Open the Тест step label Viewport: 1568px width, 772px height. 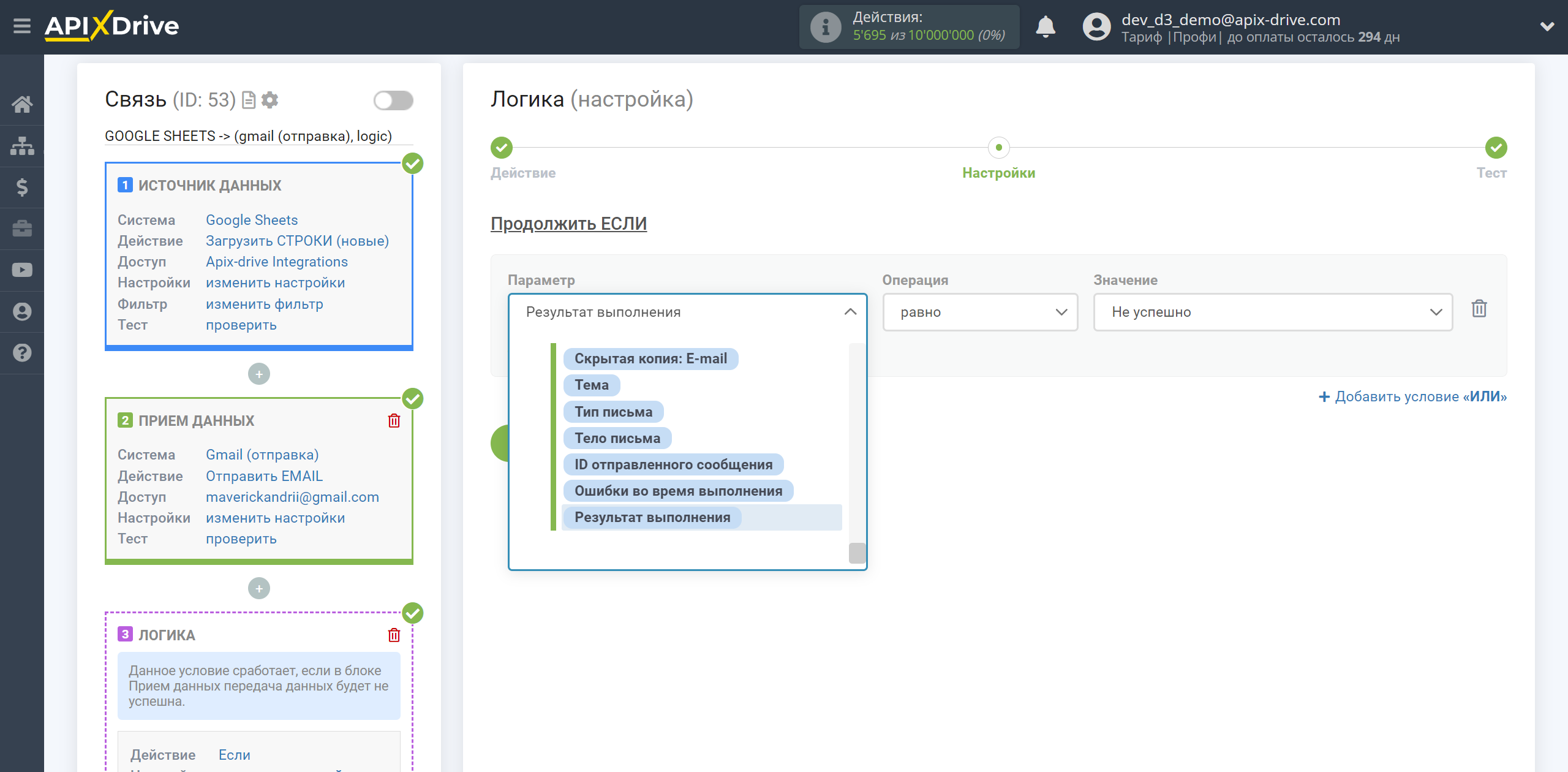(1491, 173)
